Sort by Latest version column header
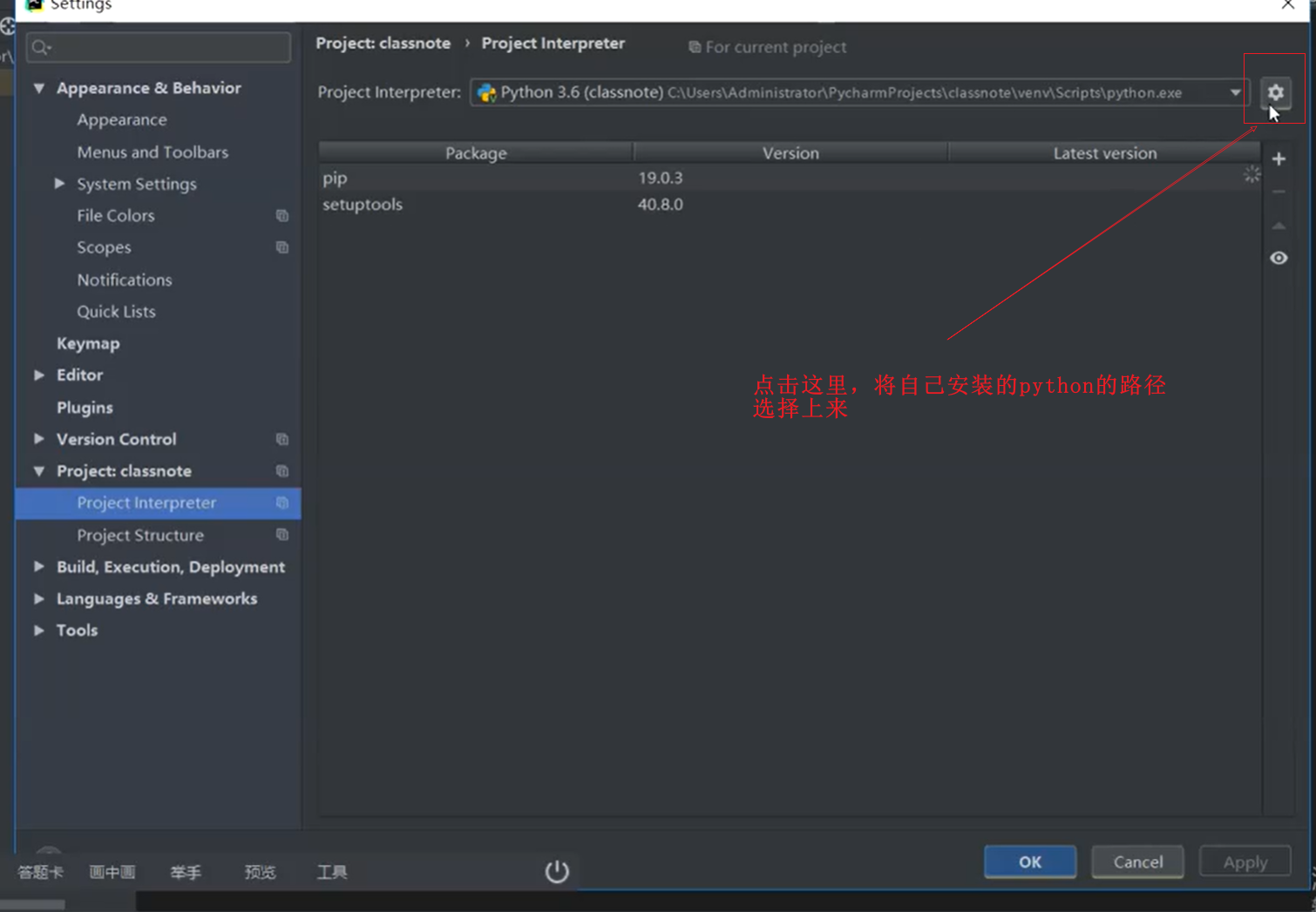This screenshot has height=912, width=1316. coord(1104,152)
